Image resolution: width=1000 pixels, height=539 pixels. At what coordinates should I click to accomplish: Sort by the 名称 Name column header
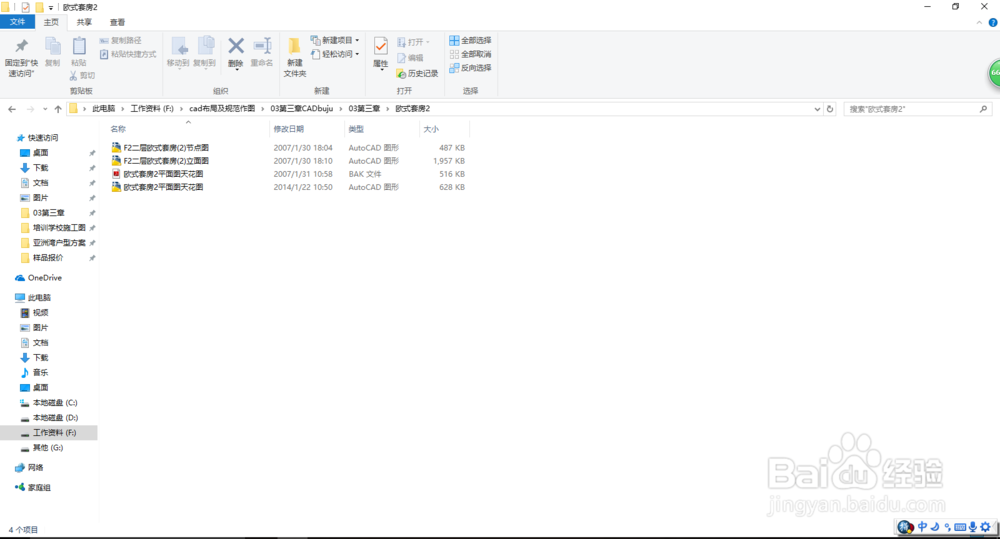click(x=118, y=129)
